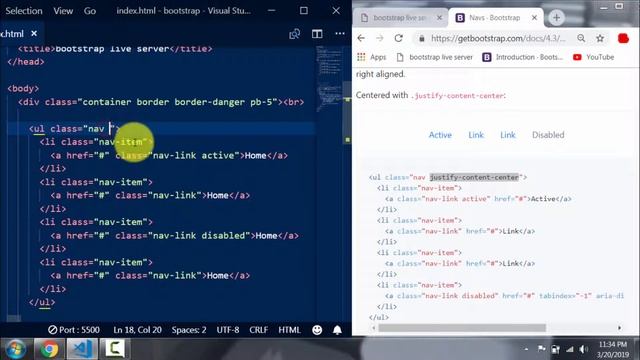Open the smiley feedback icon

pos(317,330)
